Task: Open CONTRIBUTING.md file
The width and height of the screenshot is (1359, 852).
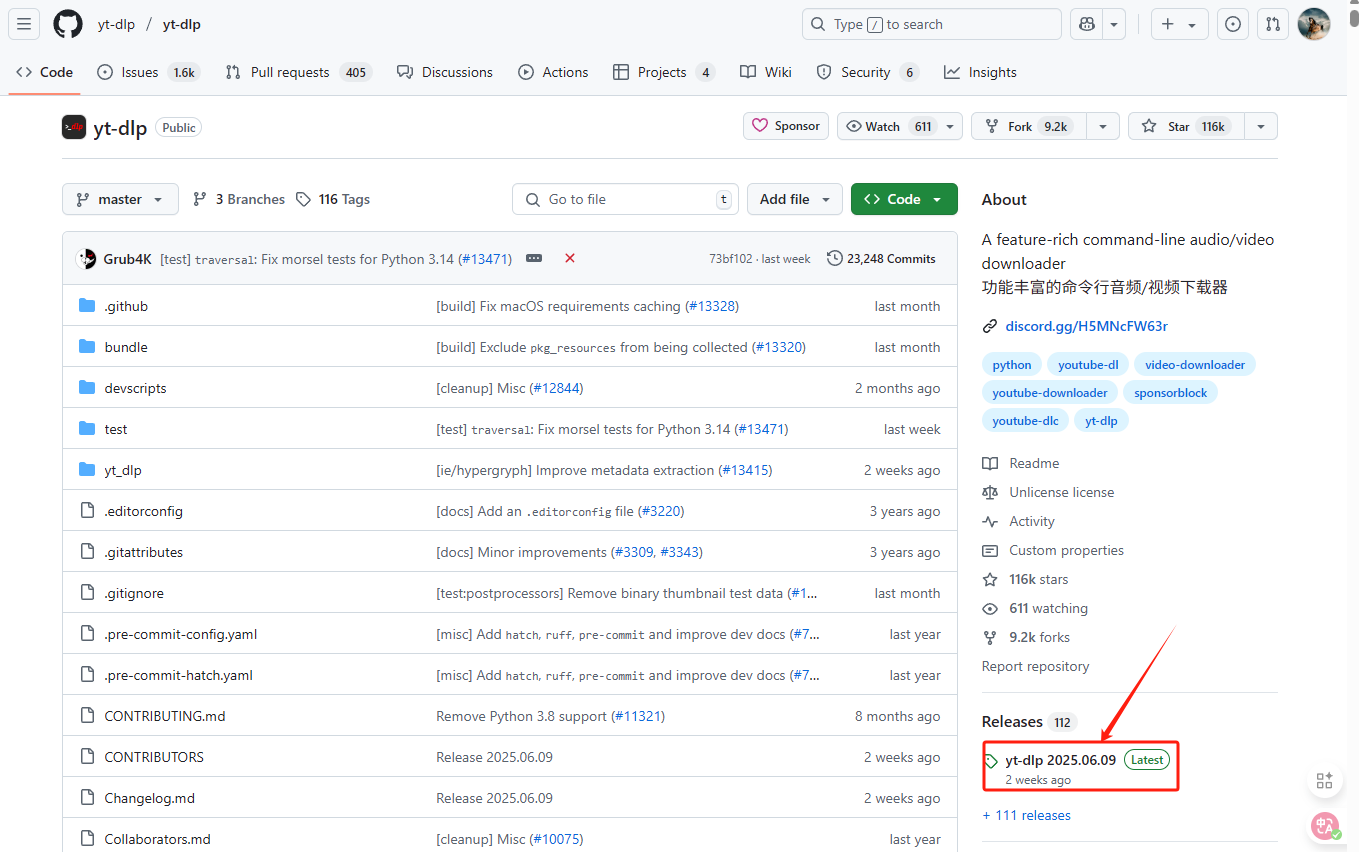Action: (x=165, y=716)
